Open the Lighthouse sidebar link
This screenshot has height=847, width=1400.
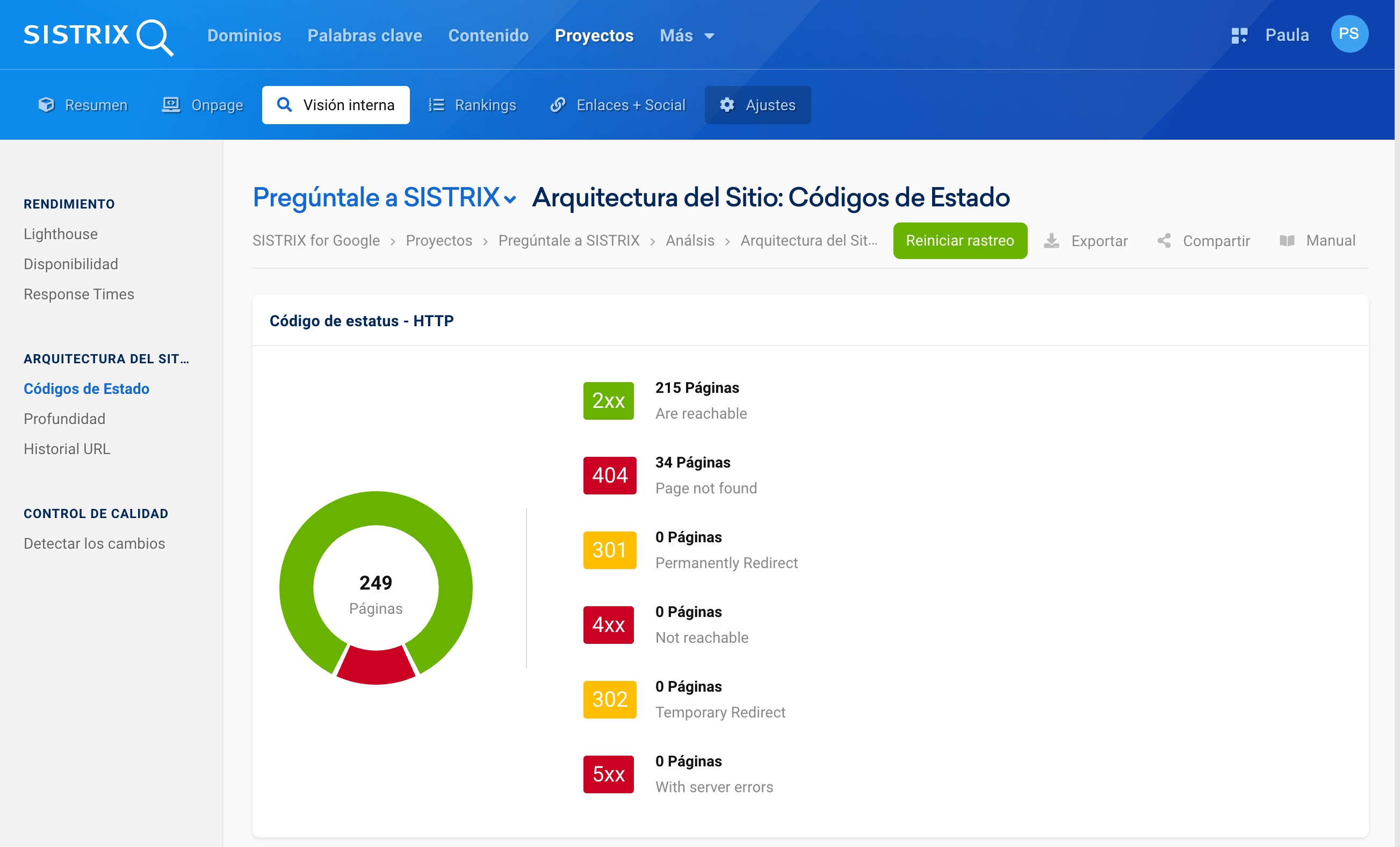(61, 234)
